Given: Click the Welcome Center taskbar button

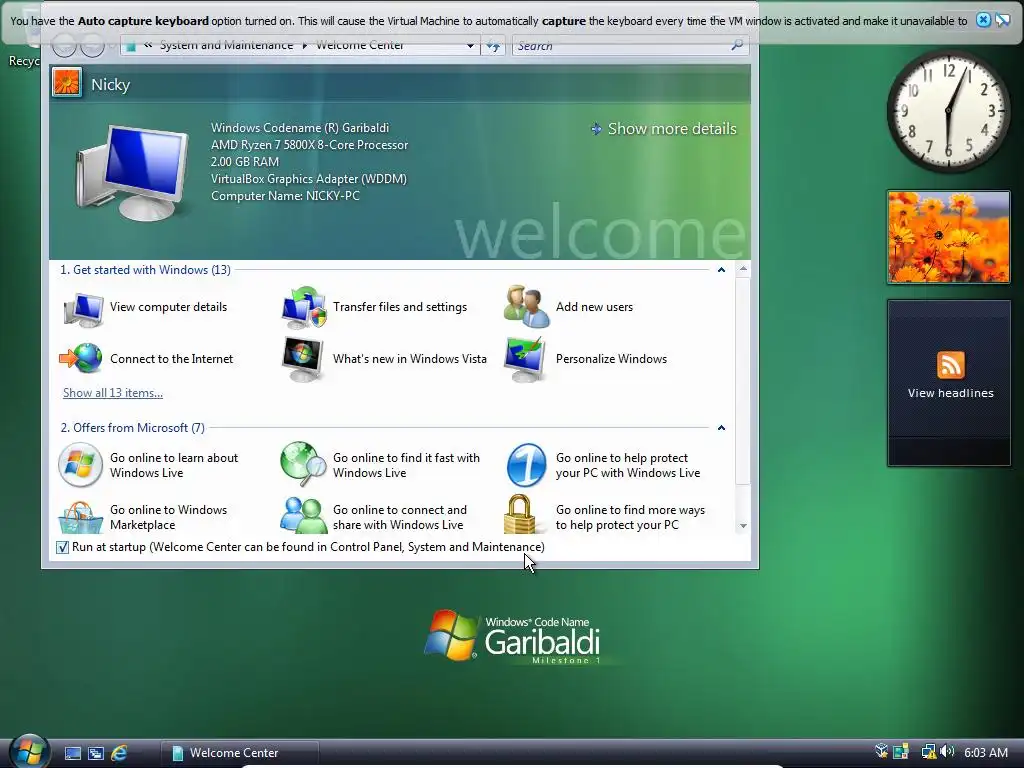Looking at the screenshot, I should [239, 753].
